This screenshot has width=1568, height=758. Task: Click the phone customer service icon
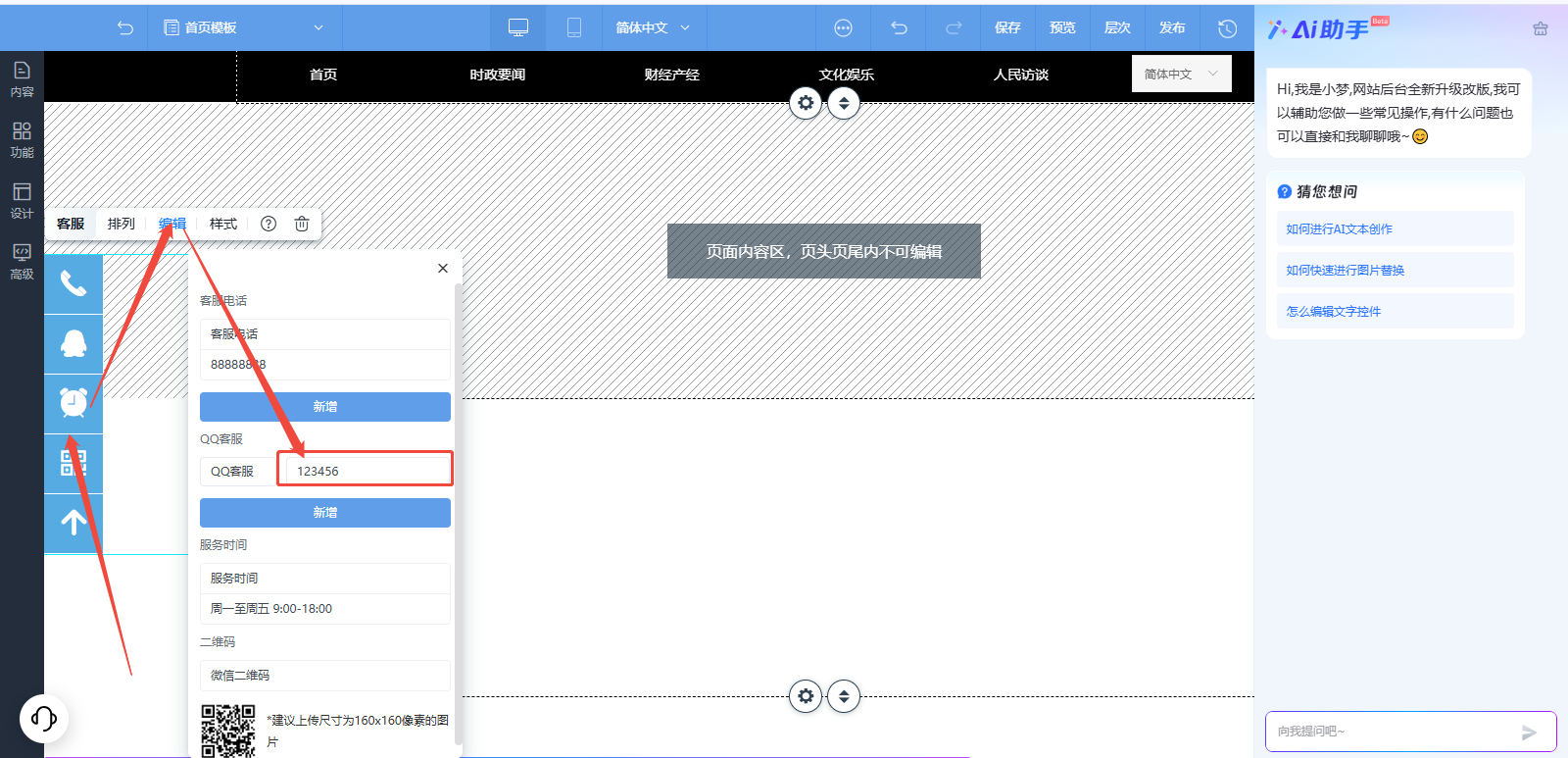tap(73, 284)
